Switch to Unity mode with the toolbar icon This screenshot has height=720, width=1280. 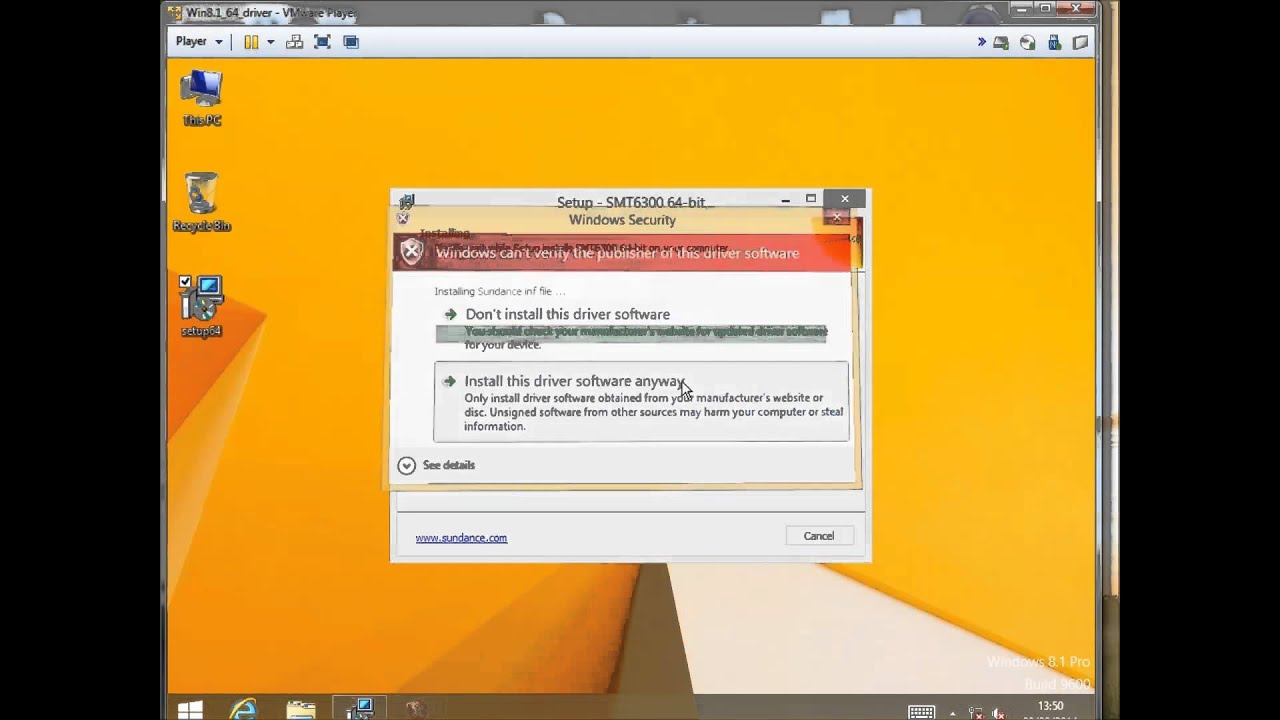[x=351, y=41]
